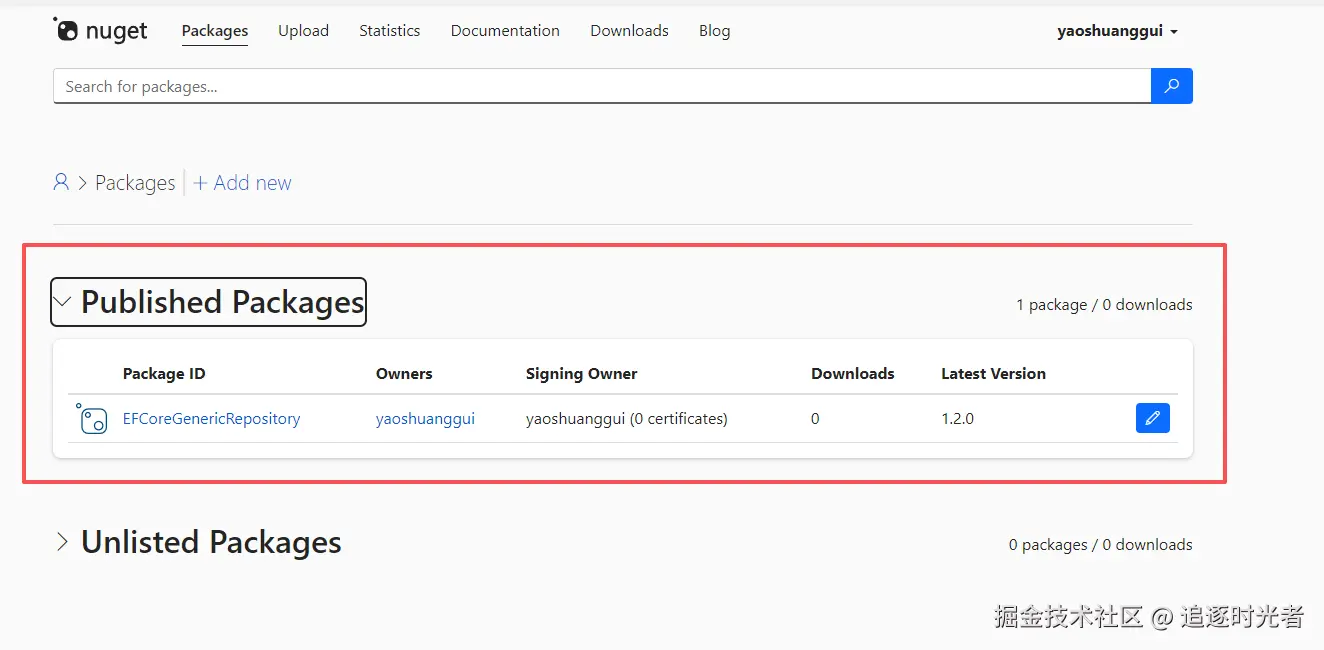Image resolution: width=1324 pixels, height=650 pixels.
Task: Click the user profile icon in breadcrumb
Action: (61, 182)
